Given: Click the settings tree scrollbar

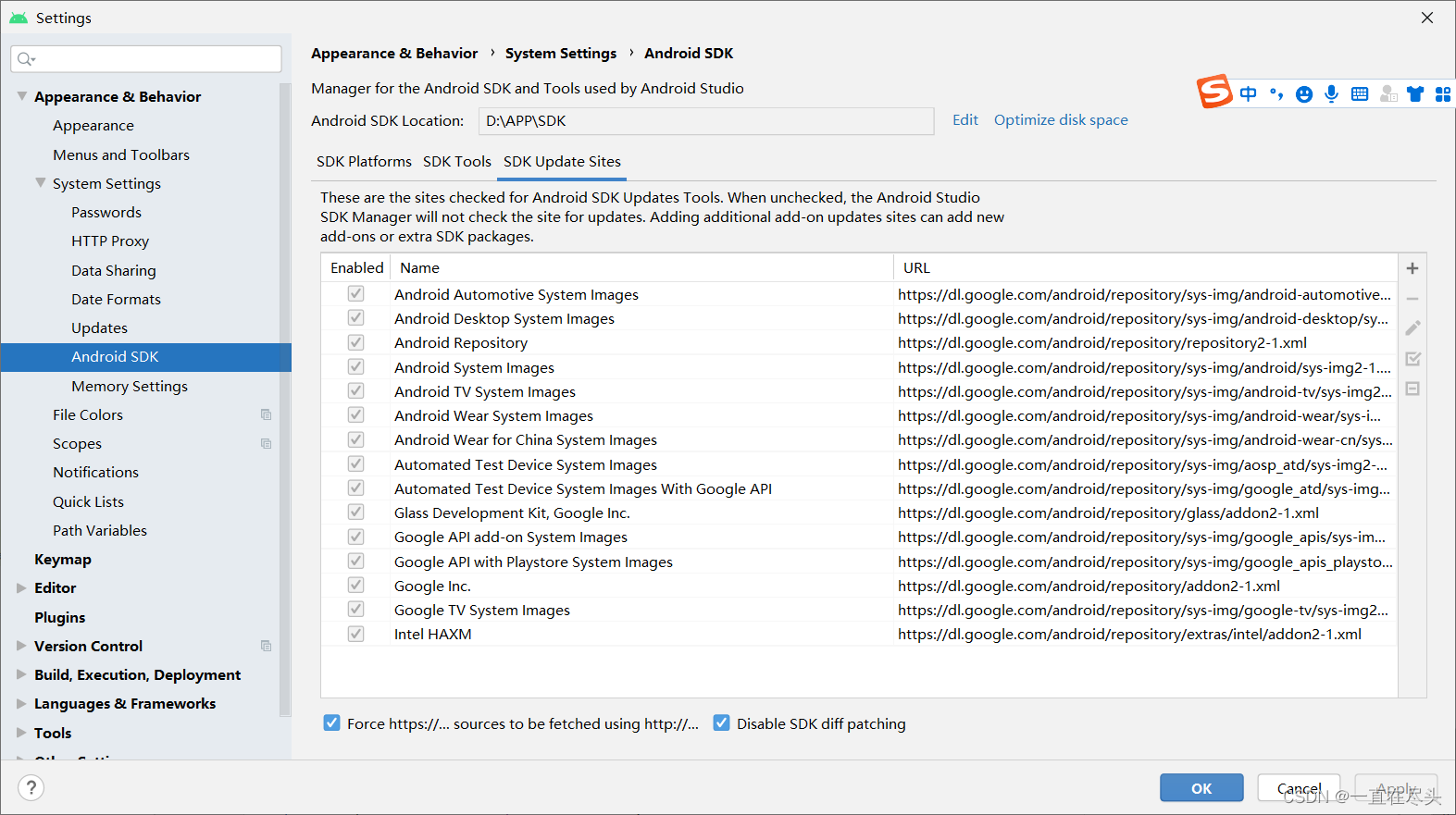Looking at the screenshot, I should click(x=285, y=398).
